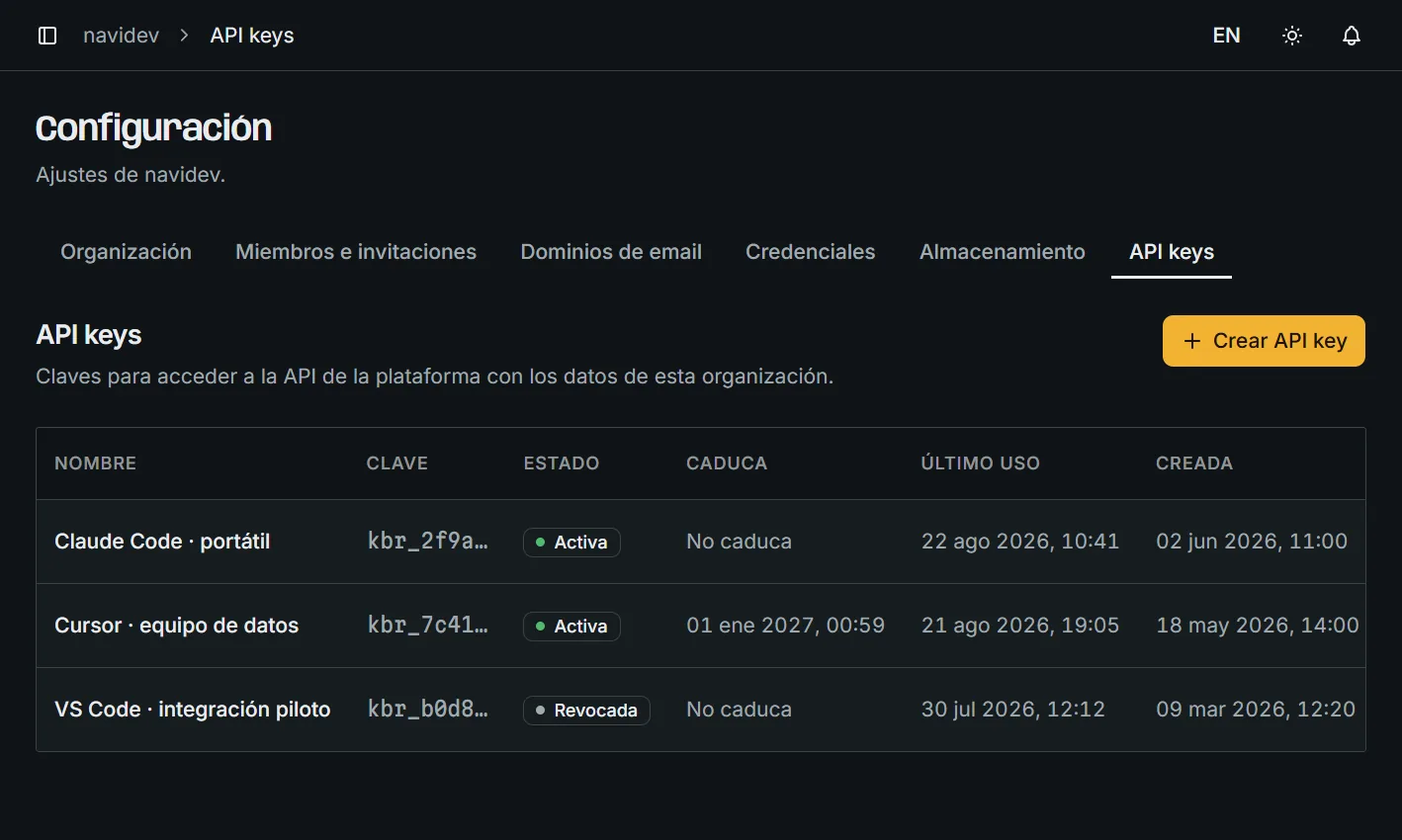
Task: Click last use 21 ago 2026, 19:05
Action: 1020,626
